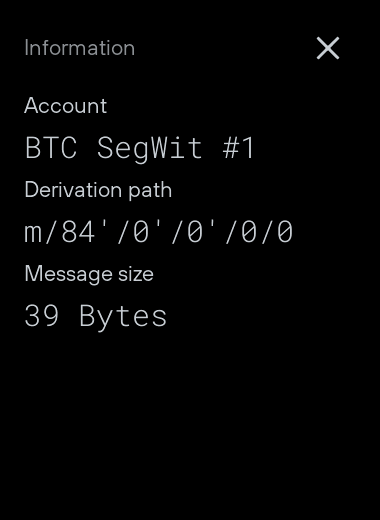Select the Derivation path label
This screenshot has width=380, height=520.
[x=98, y=190]
